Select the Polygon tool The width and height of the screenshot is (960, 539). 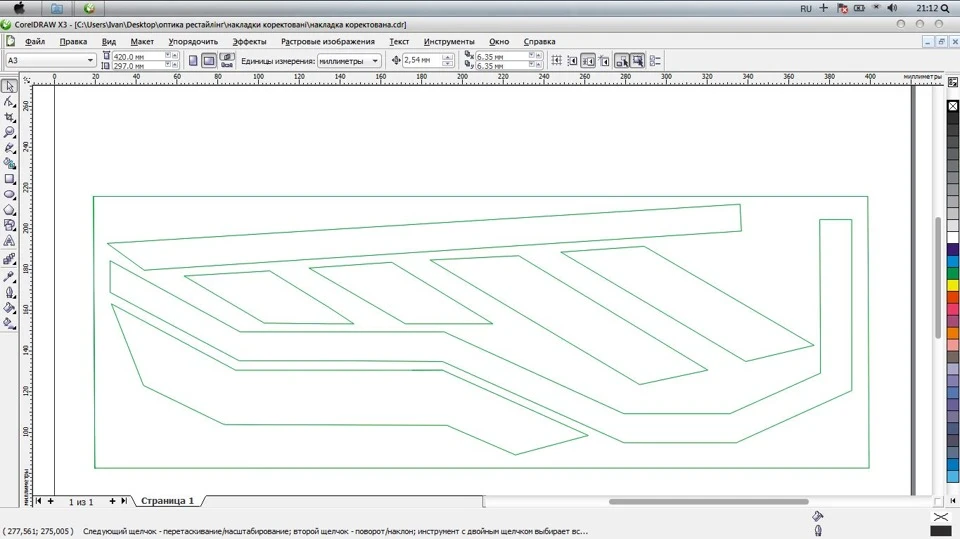(x=9, y=210)
